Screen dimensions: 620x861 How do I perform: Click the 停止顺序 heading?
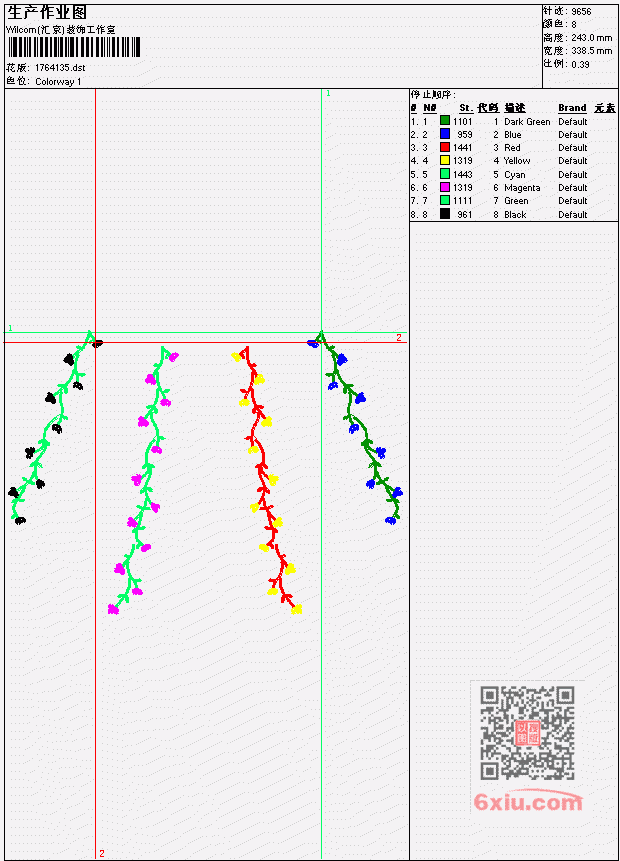(433, 94)
